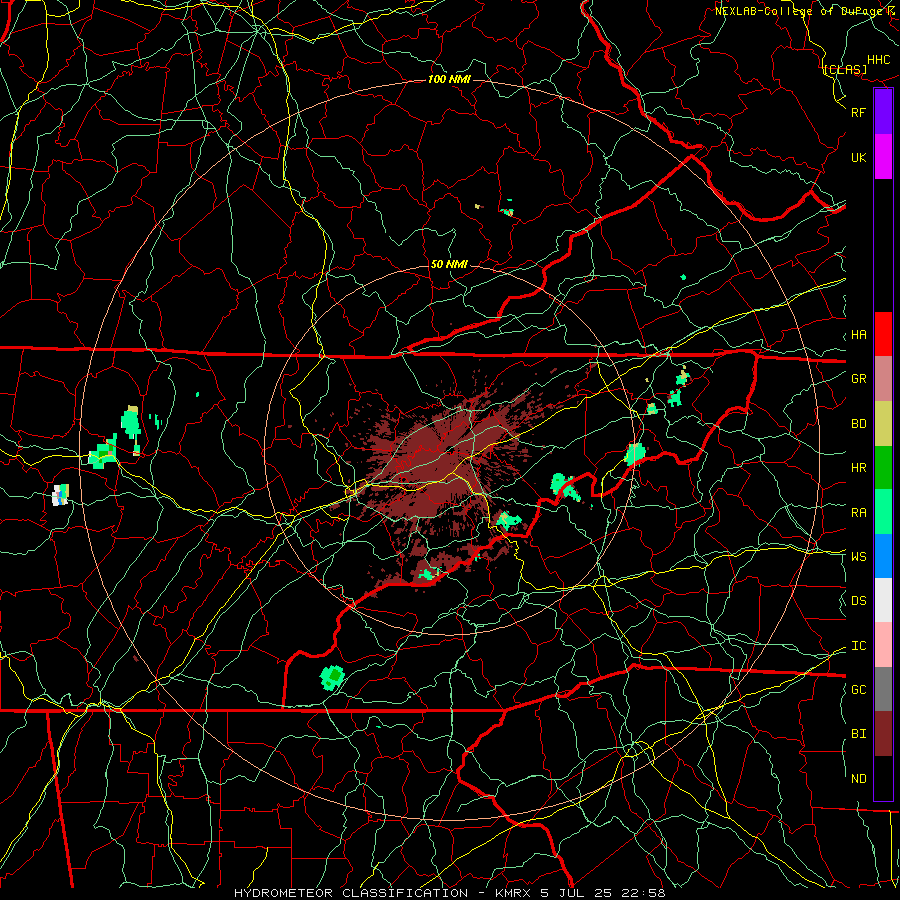Click the GC gray legend swatch
This screenshot has width=900, height=900.
coord(883,689)
